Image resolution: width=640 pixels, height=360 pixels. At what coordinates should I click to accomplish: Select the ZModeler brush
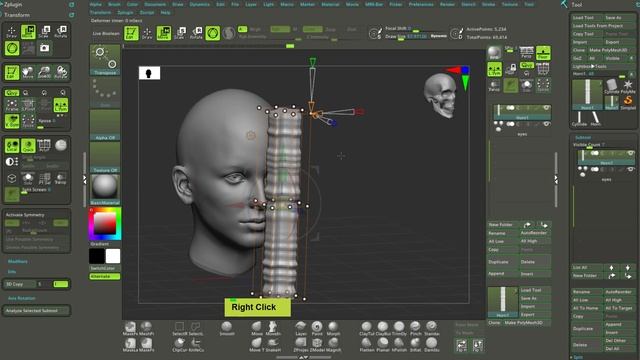tap(317, 345)
